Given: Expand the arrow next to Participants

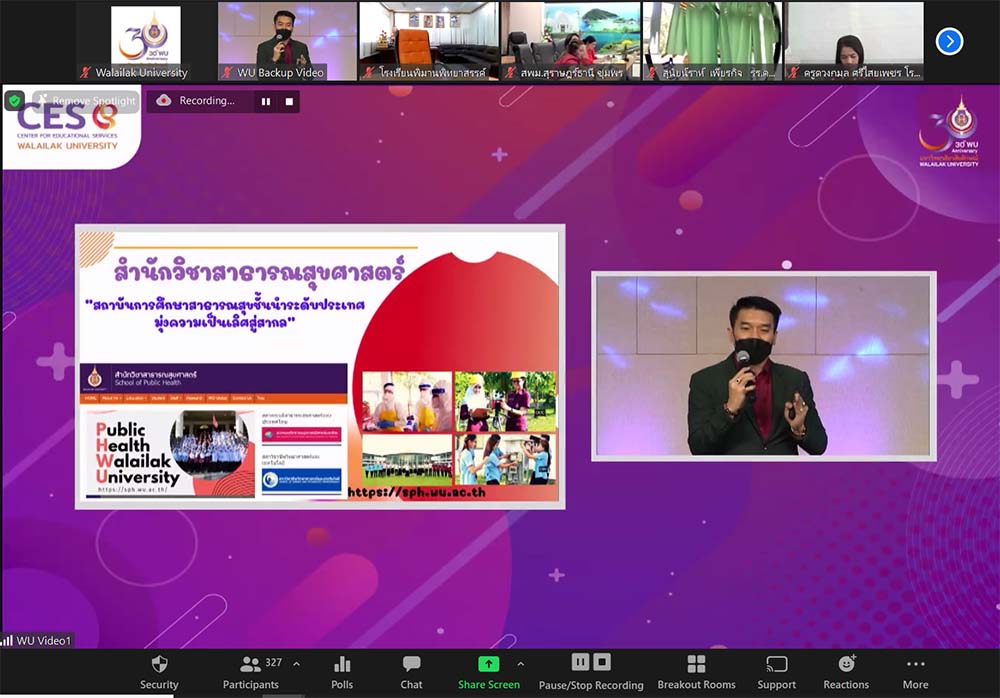Looking at the screenshot, I should (x=296, y=664).
